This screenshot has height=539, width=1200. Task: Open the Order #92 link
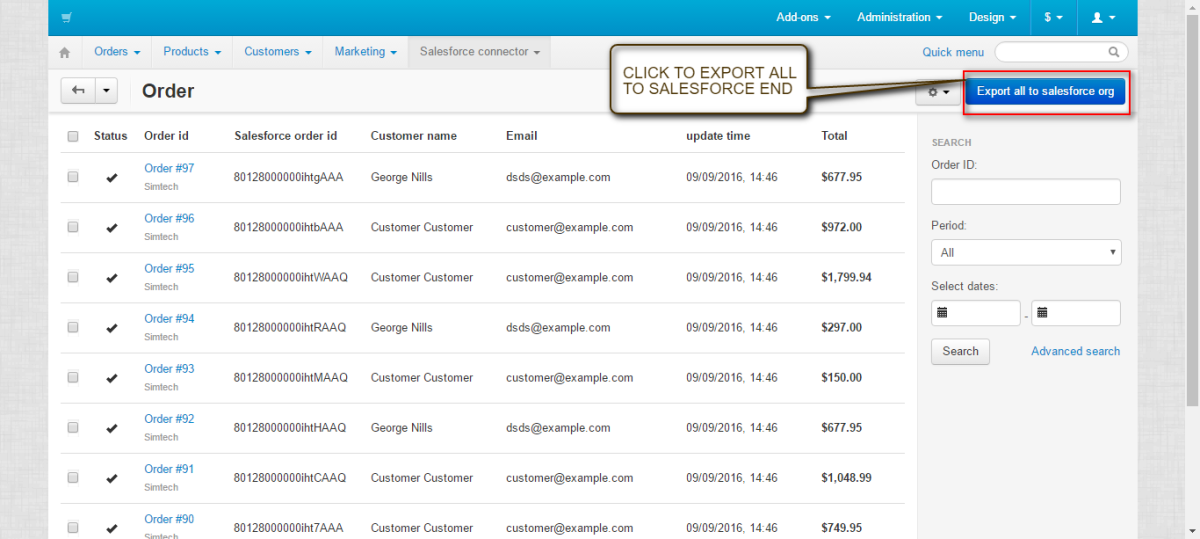coord(169,418)
